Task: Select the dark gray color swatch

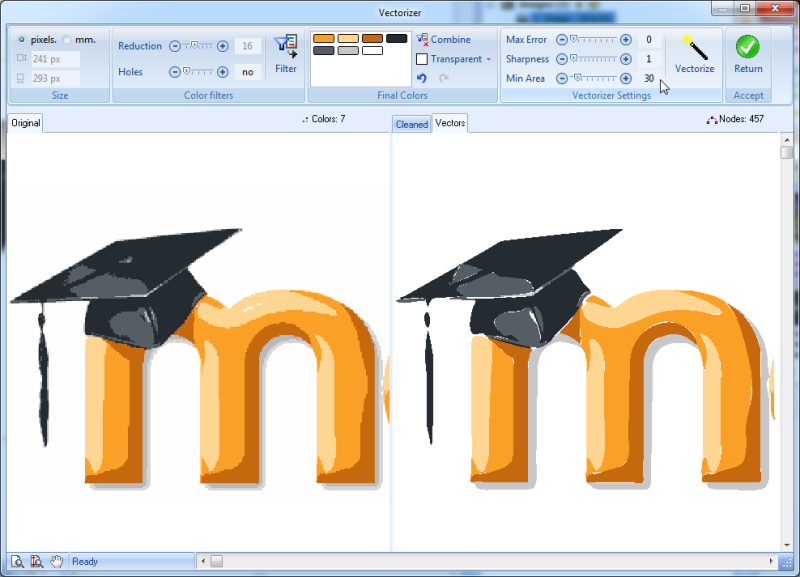Action: click(323, 51)
